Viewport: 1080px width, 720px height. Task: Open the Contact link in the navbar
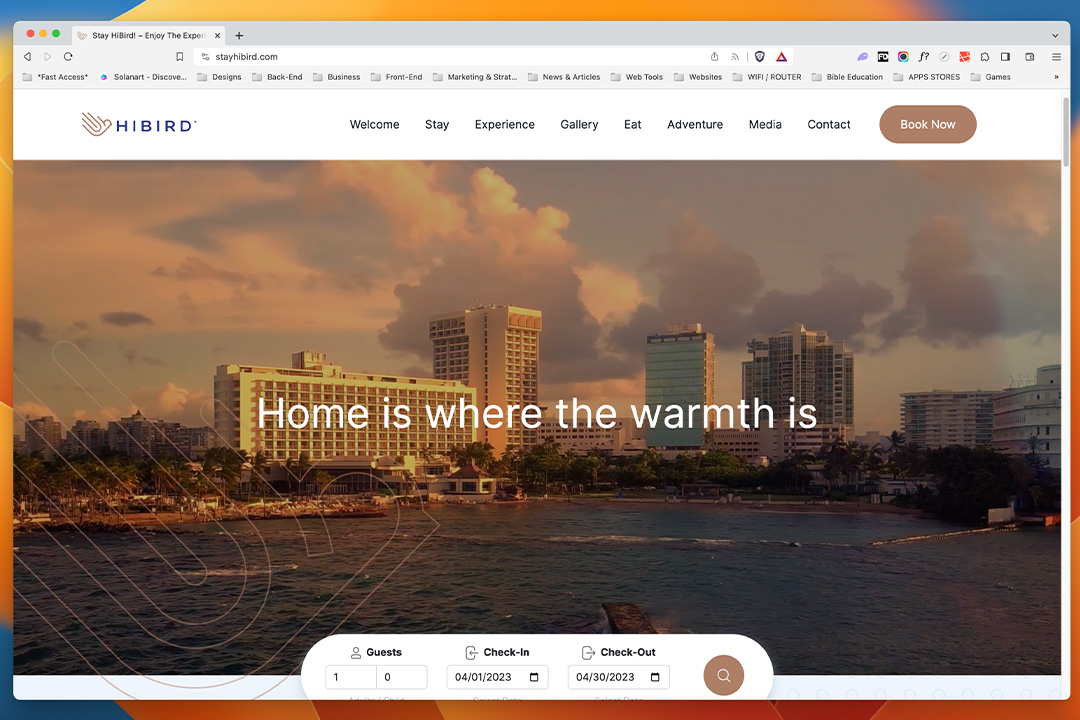click(x=828, y=124)
